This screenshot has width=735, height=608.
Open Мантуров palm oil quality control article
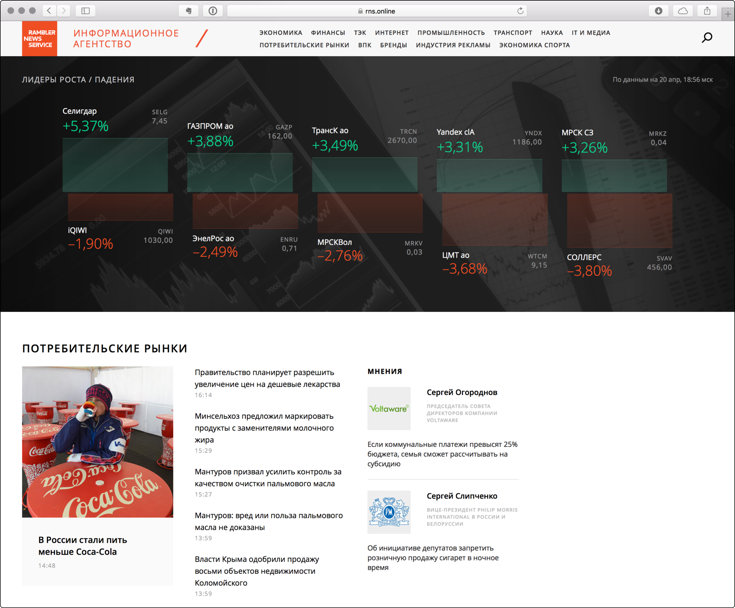[x=268, y=477]
